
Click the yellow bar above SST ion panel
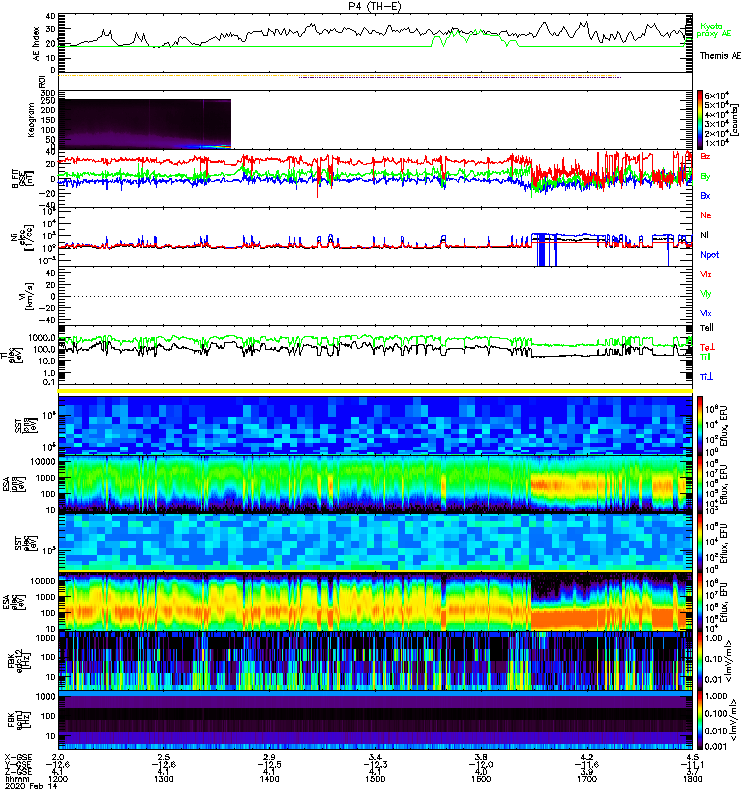pos(376,391)
